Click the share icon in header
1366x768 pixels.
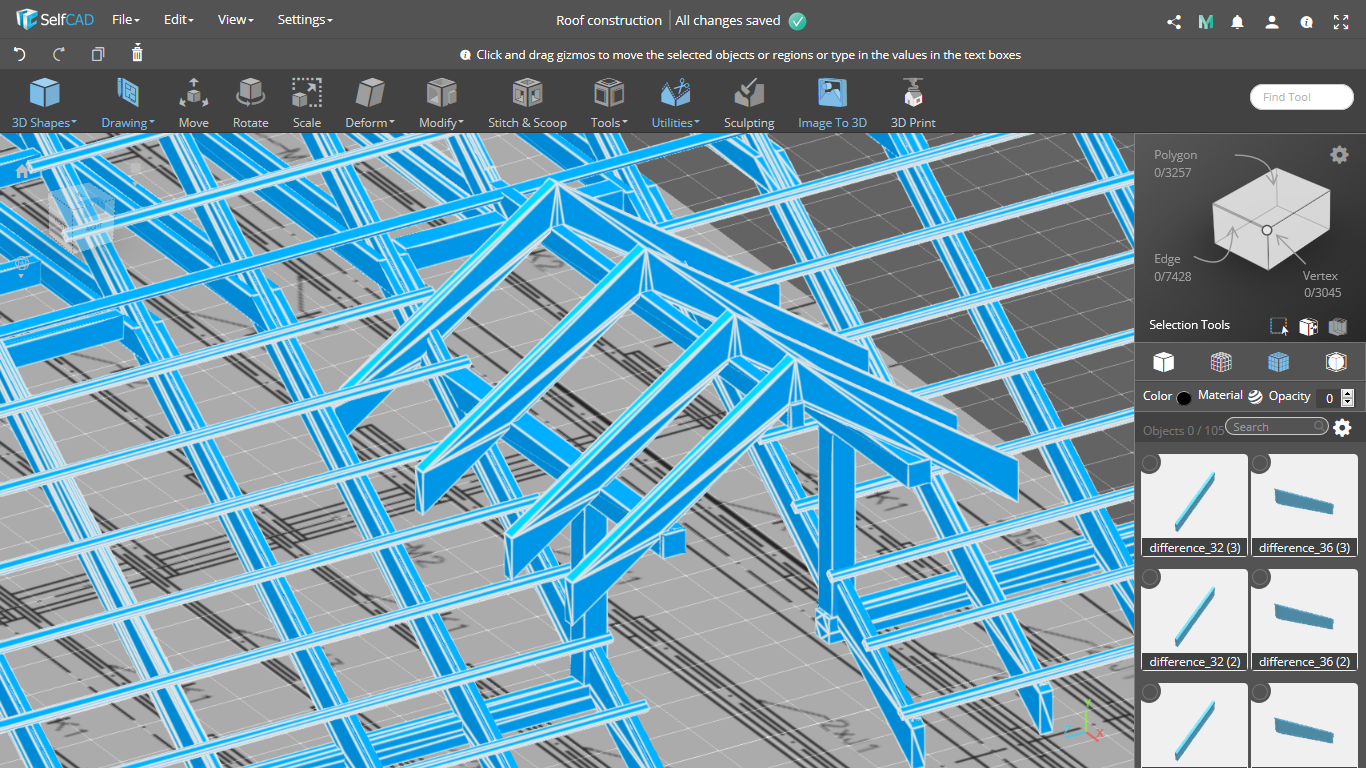(1174, 21)
